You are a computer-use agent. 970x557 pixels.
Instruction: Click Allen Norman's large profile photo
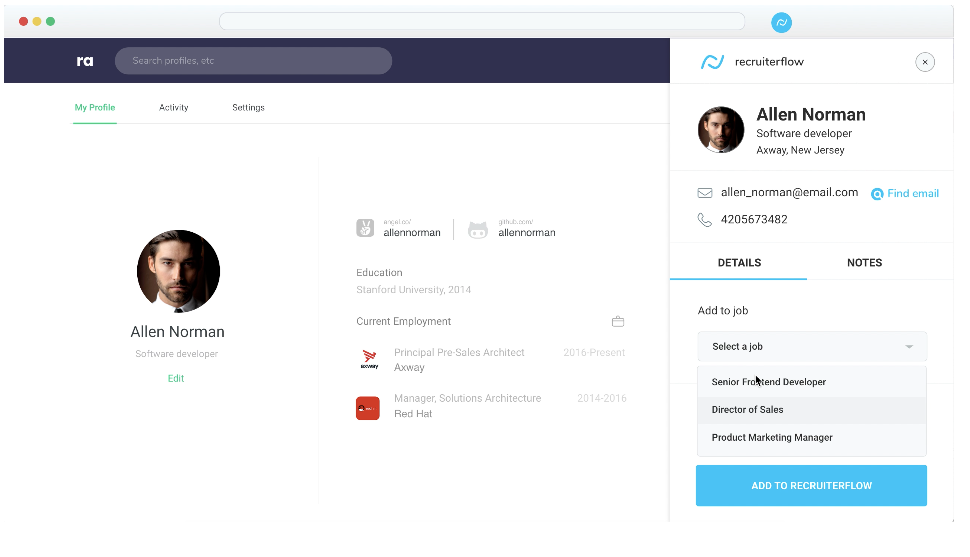pos(178,271)
